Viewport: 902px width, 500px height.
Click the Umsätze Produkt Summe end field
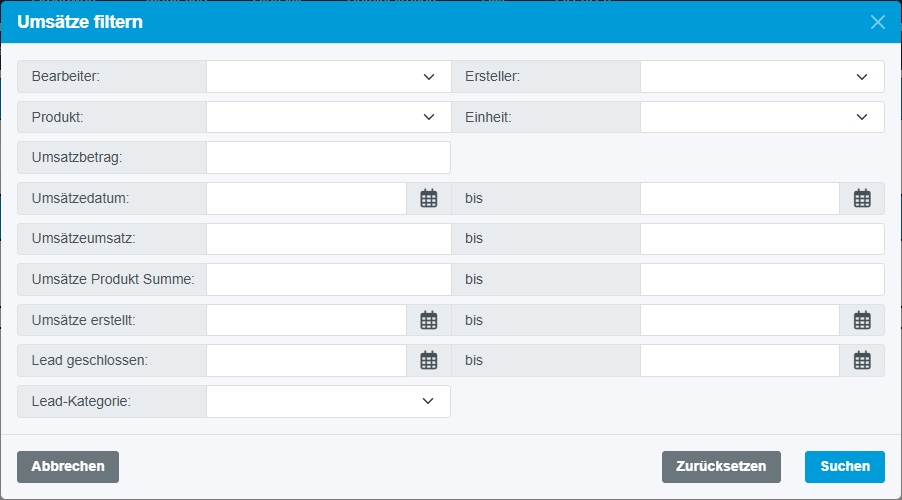click(762, 279)
